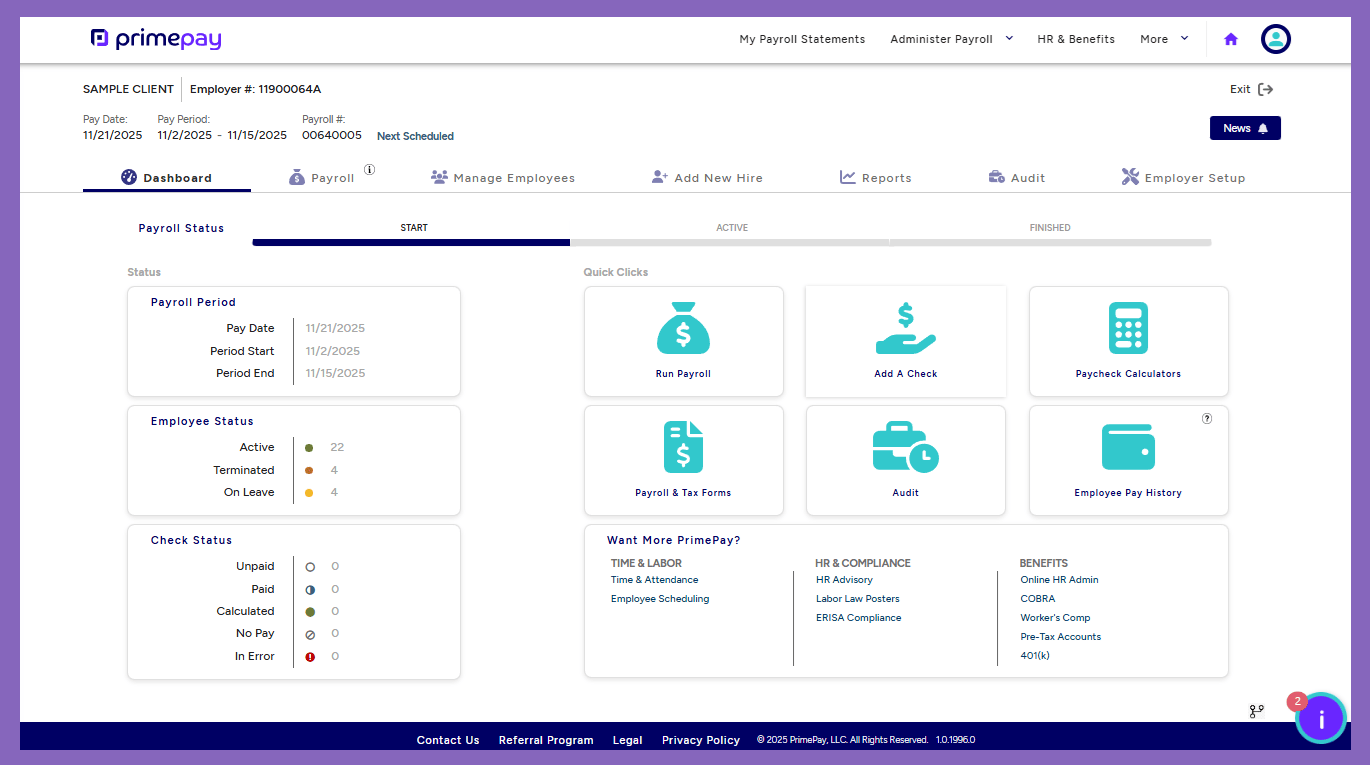Open the Audit briefcase quick click icon
The image size is (1370, 765).
(x=905, y=447)
